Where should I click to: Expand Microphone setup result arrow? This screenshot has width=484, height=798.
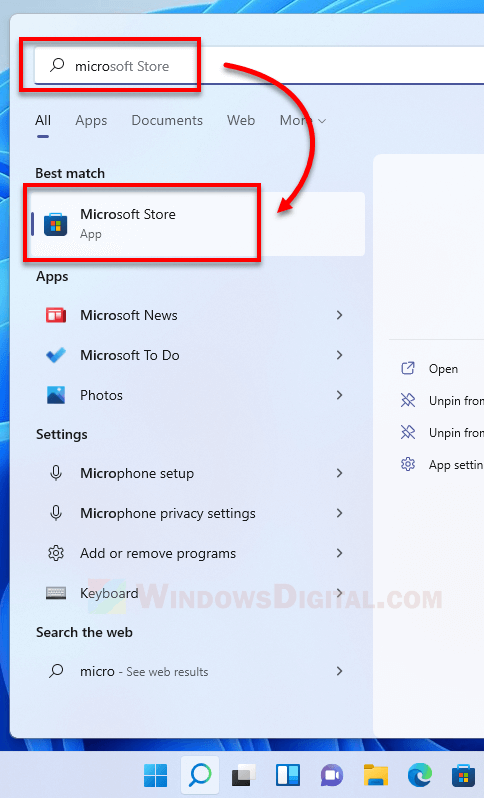[339, 473]
